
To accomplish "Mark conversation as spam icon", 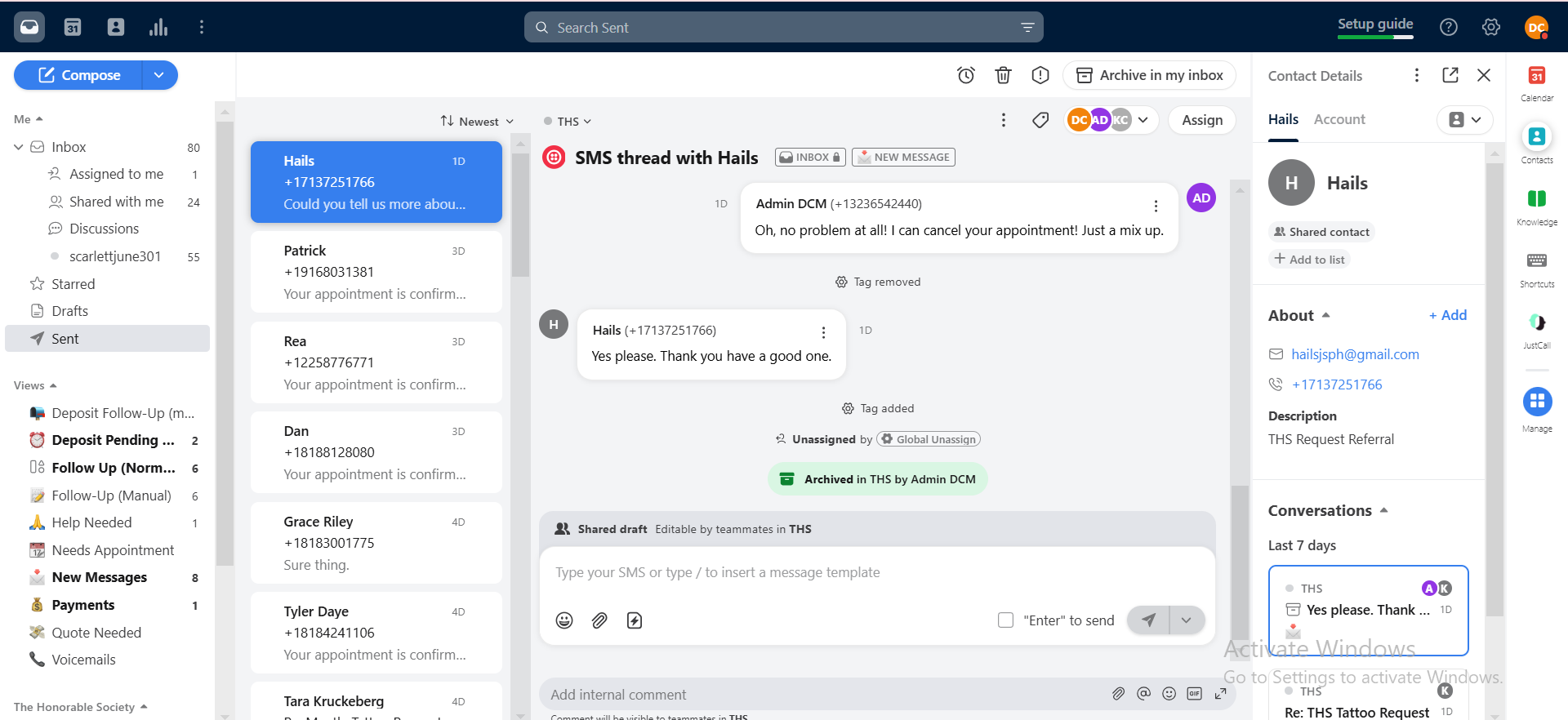I will [1040, 75].
